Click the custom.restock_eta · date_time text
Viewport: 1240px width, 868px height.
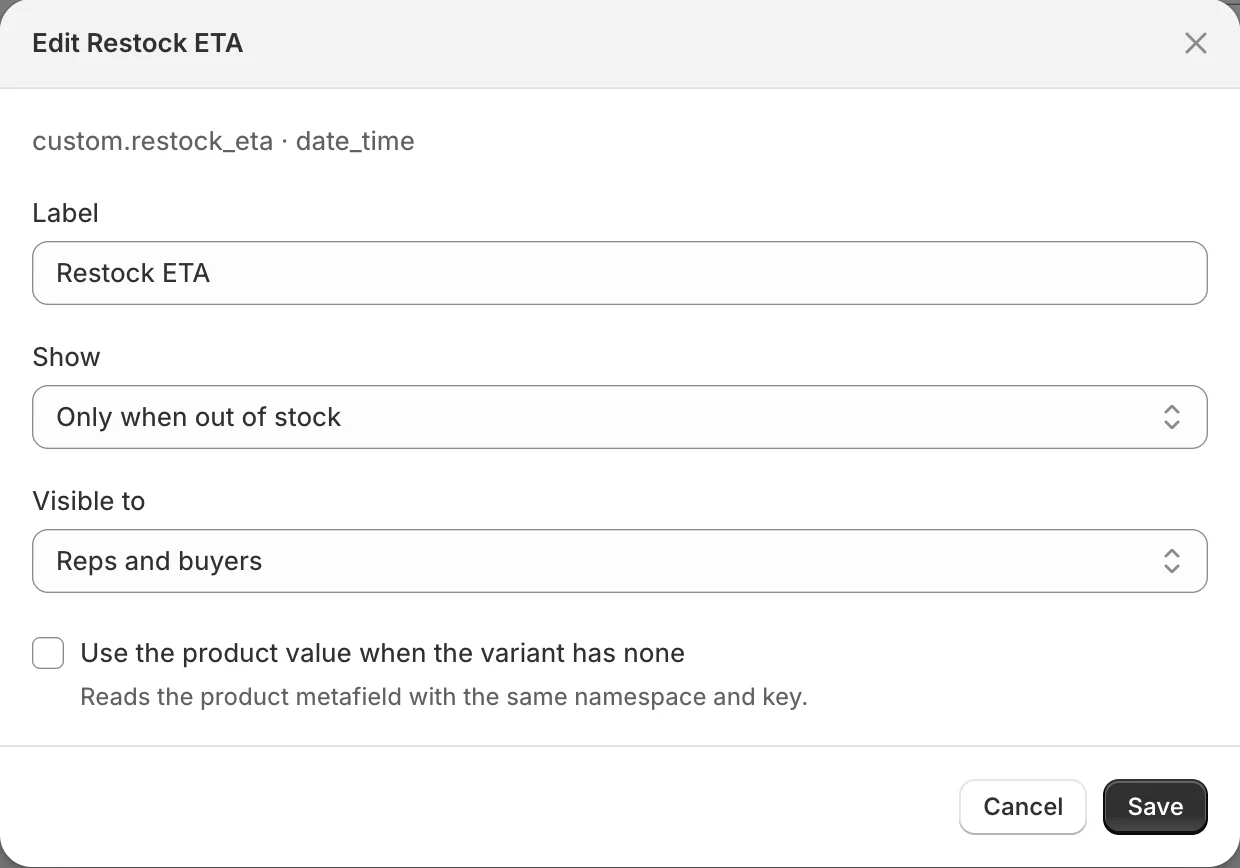pyautogui.click(x=223, y=141)
